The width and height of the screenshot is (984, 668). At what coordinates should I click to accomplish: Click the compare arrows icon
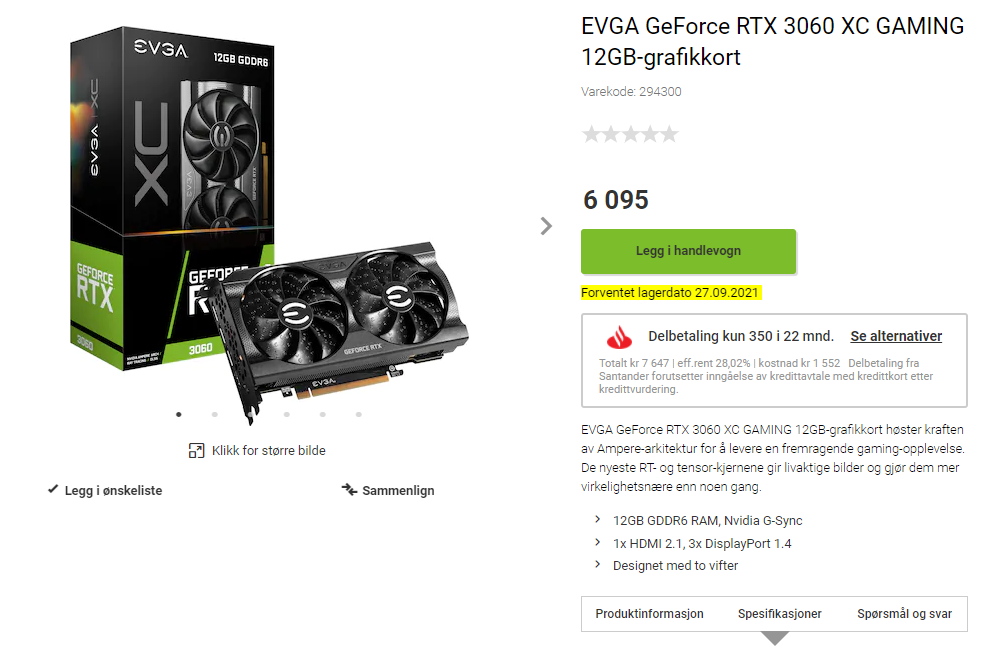pos(350,489)
